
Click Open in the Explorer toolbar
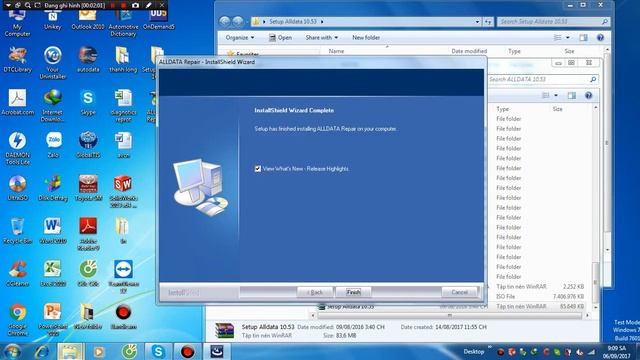280,38
